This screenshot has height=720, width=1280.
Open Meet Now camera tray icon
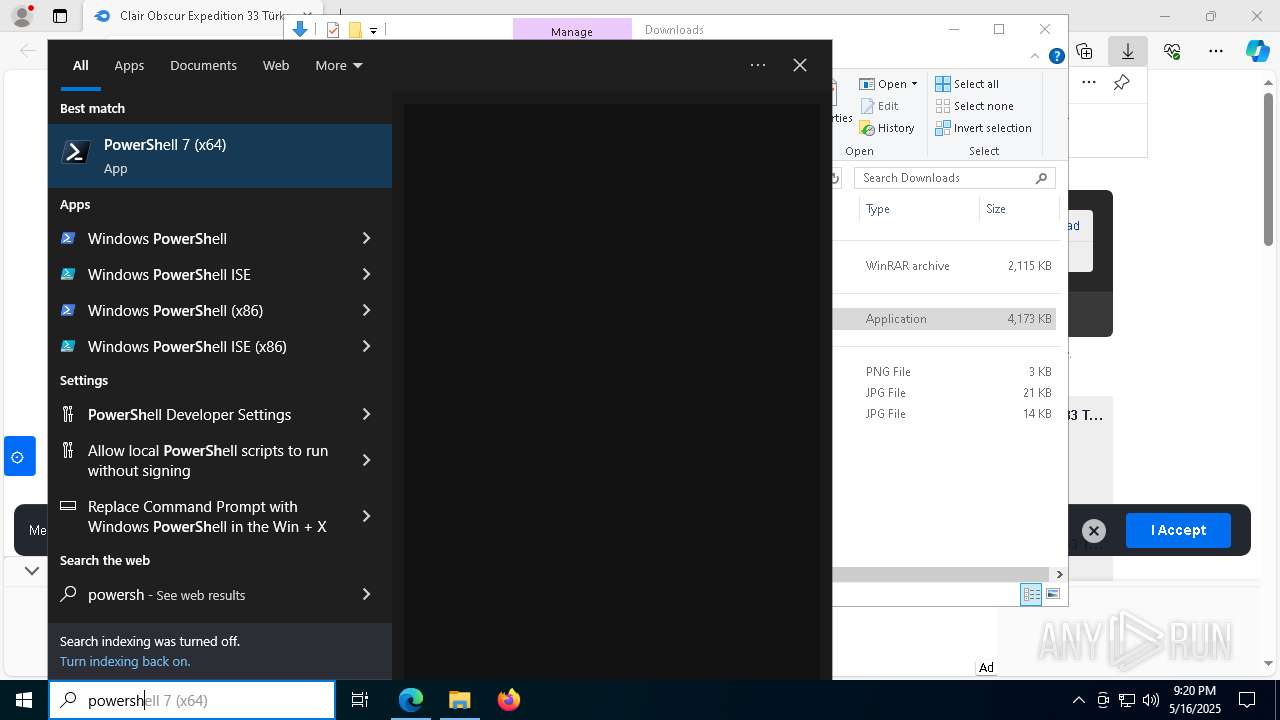1103,700
